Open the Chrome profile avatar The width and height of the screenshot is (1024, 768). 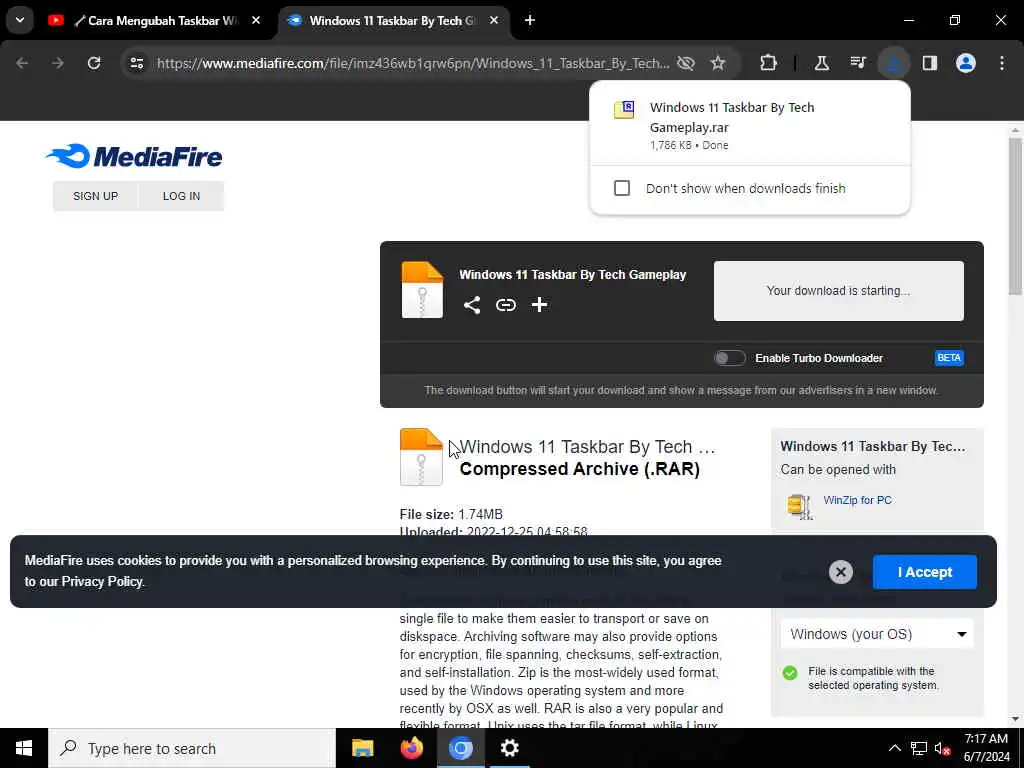966,63
